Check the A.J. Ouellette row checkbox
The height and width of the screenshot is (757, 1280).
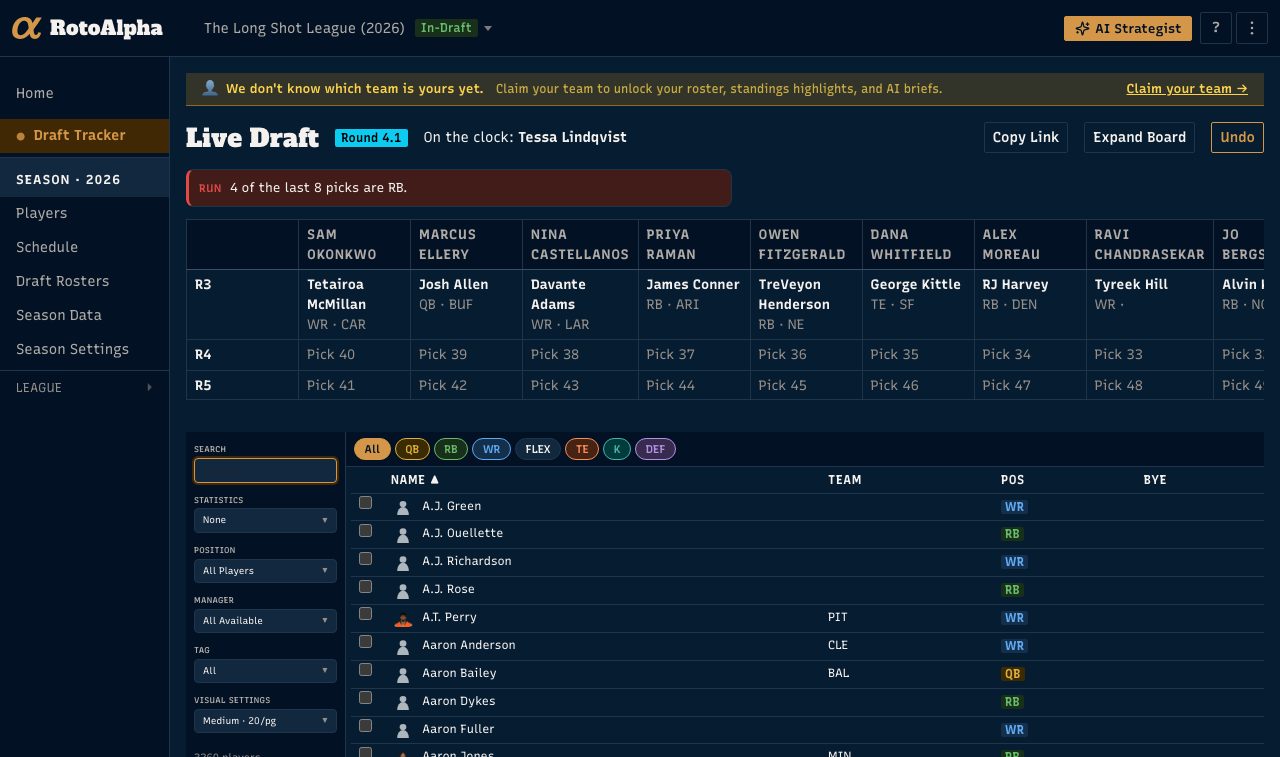(366, 531)
